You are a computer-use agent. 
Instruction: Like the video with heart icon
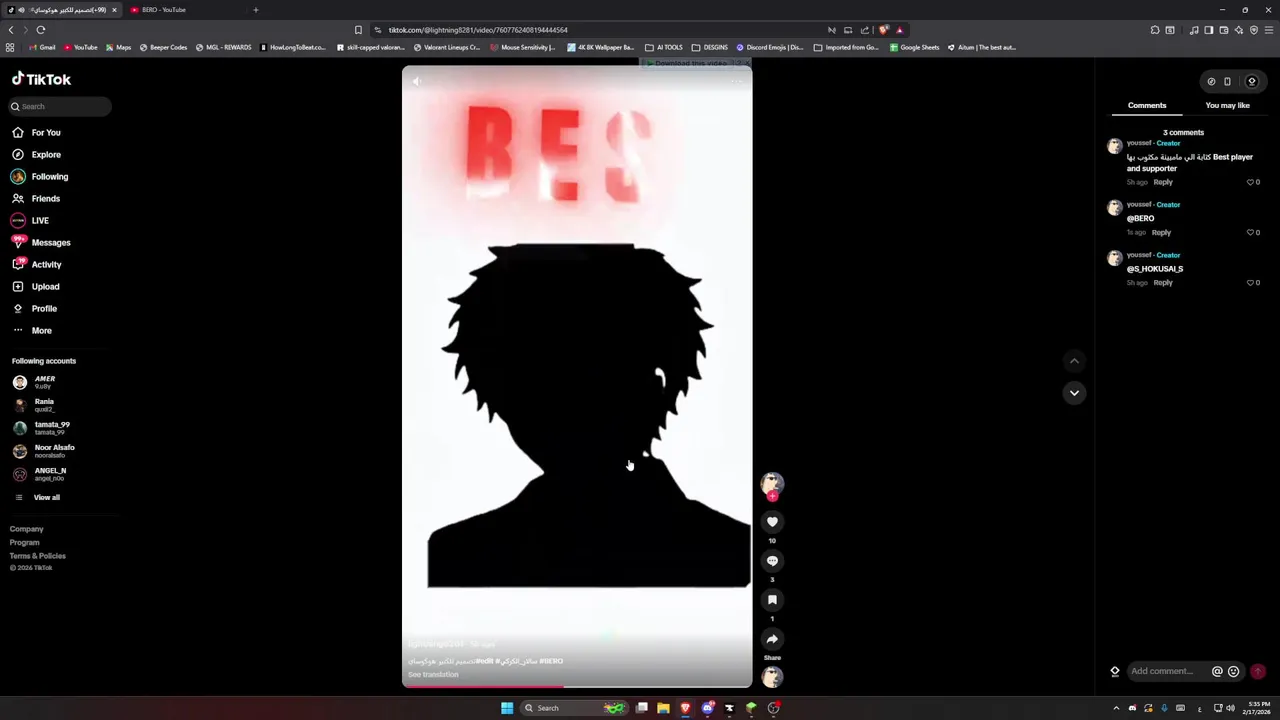(772, 521)
